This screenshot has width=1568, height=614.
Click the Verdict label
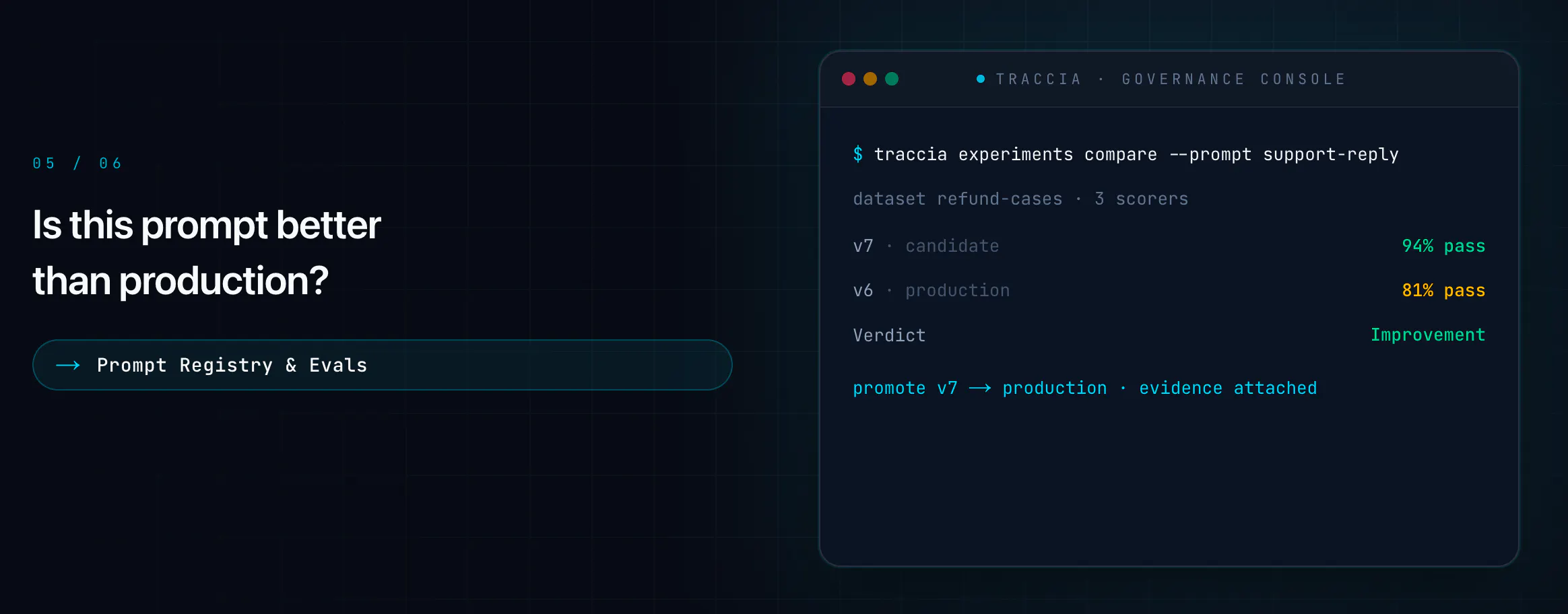[x=889, y=335]
